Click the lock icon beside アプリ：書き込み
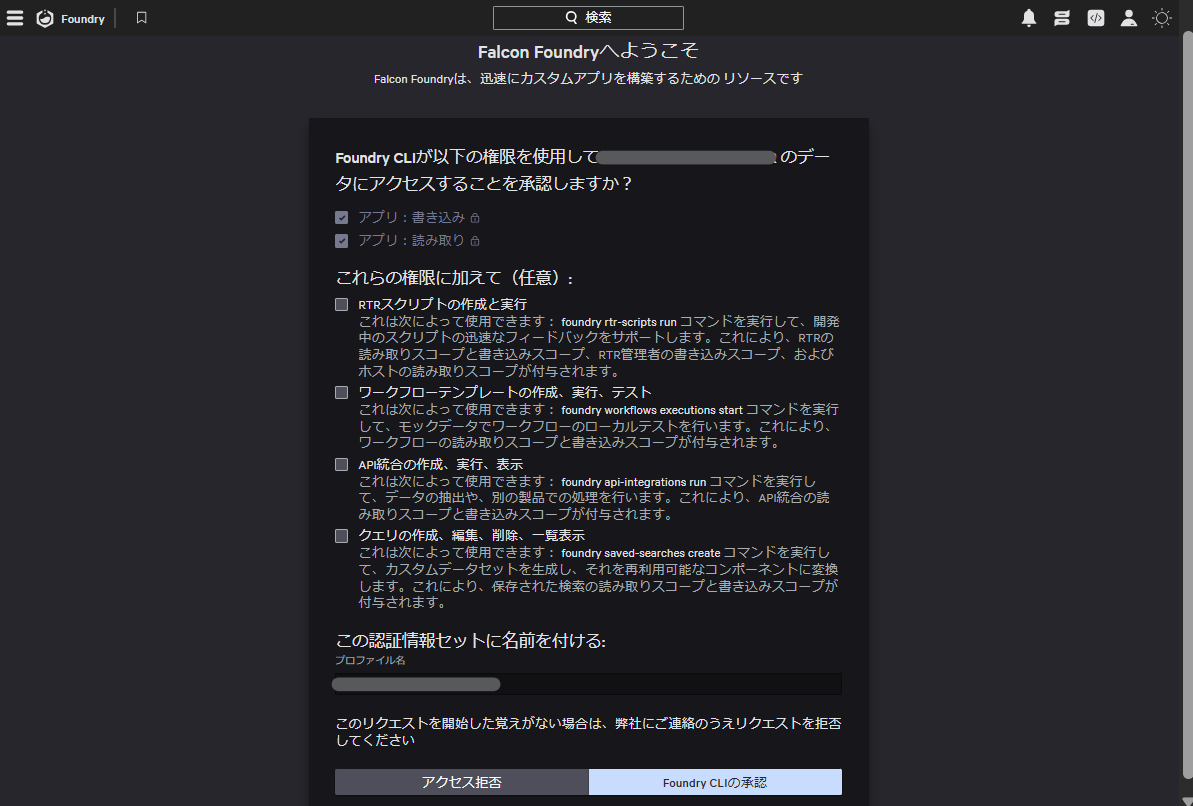Image resolution: width=1193 pixels, height=806 pixels. click(475, 217)
